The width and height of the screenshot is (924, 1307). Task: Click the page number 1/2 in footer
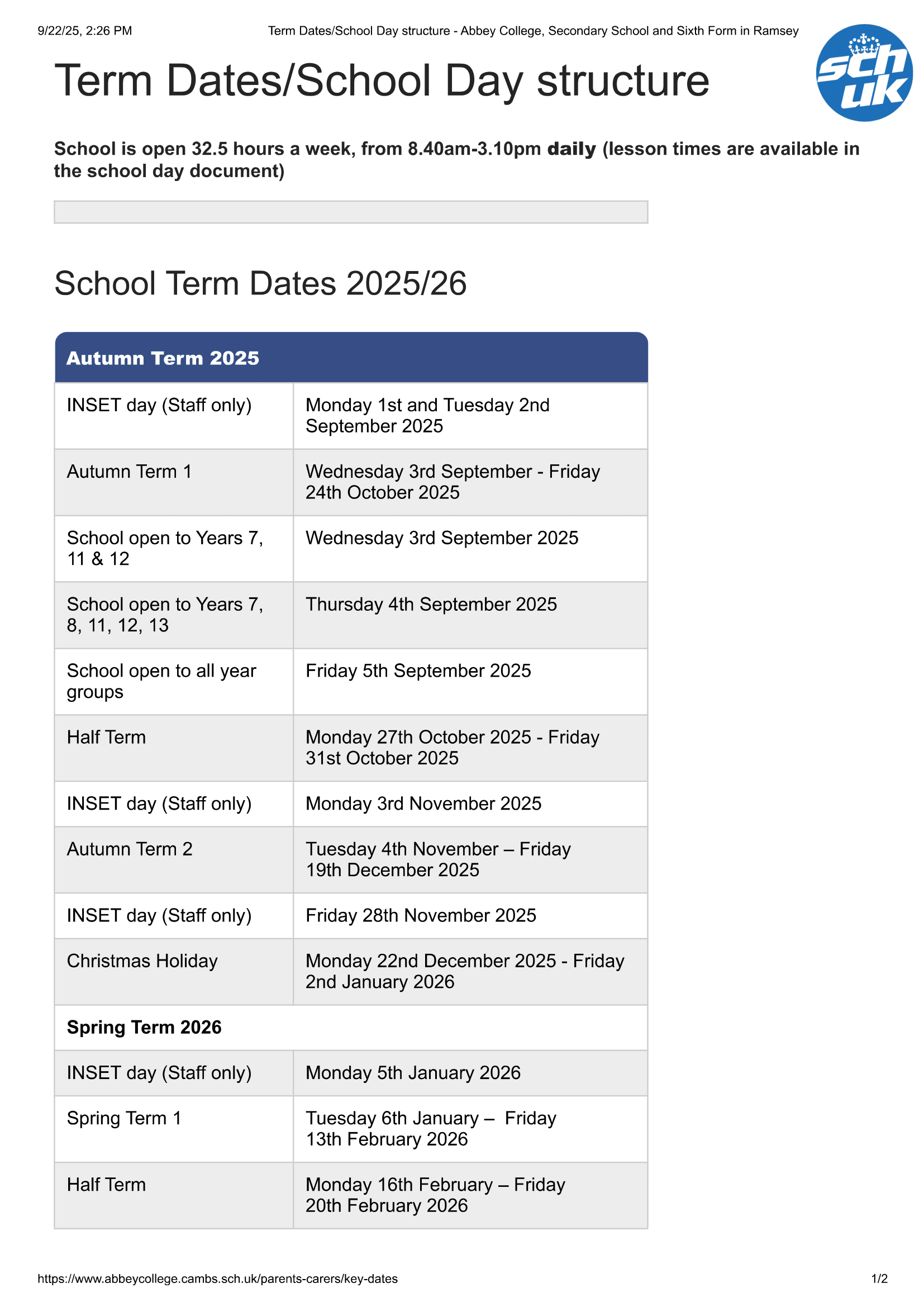879,1279
